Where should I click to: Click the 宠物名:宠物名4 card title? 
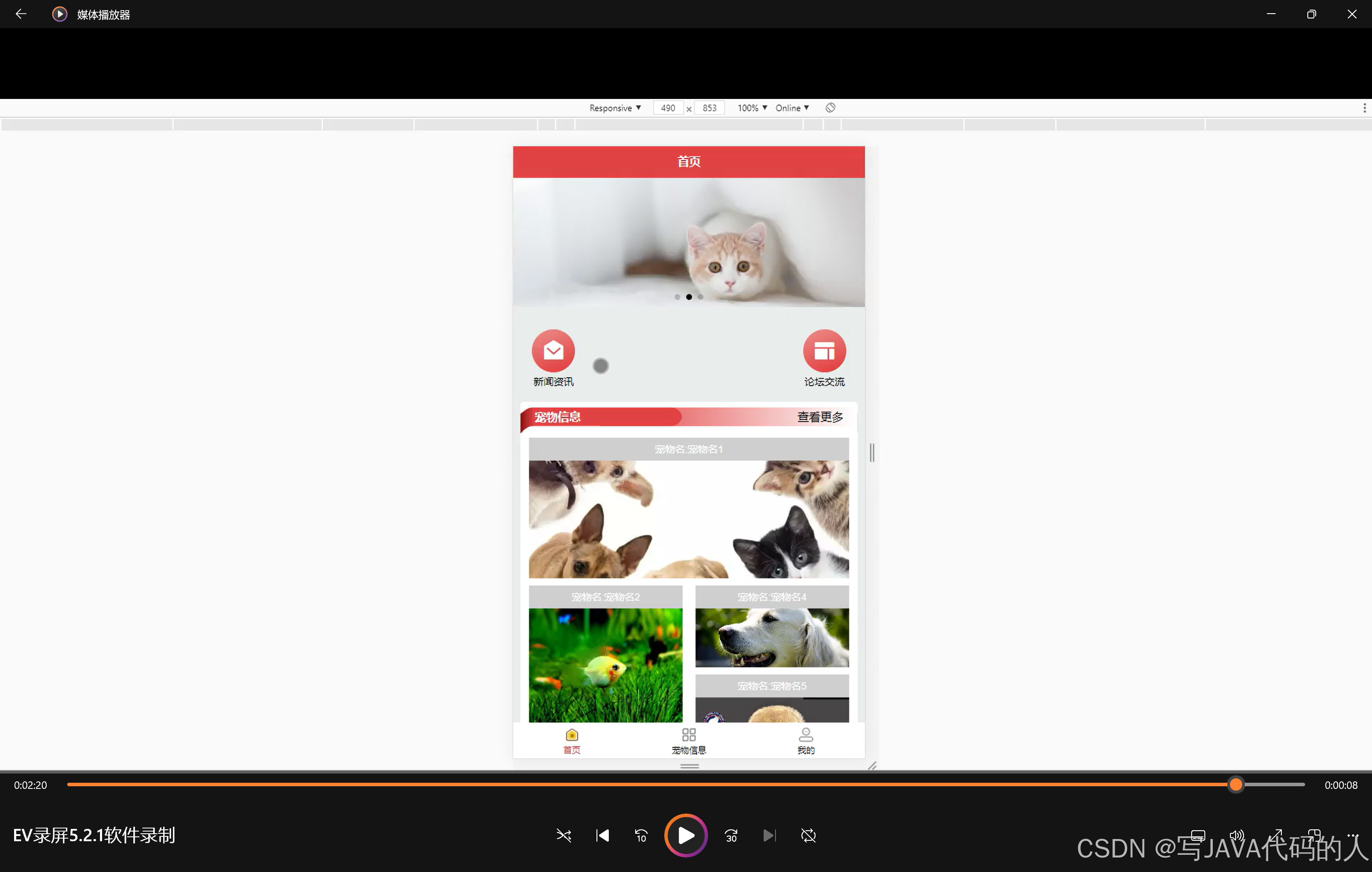click(x=772, y=597)
